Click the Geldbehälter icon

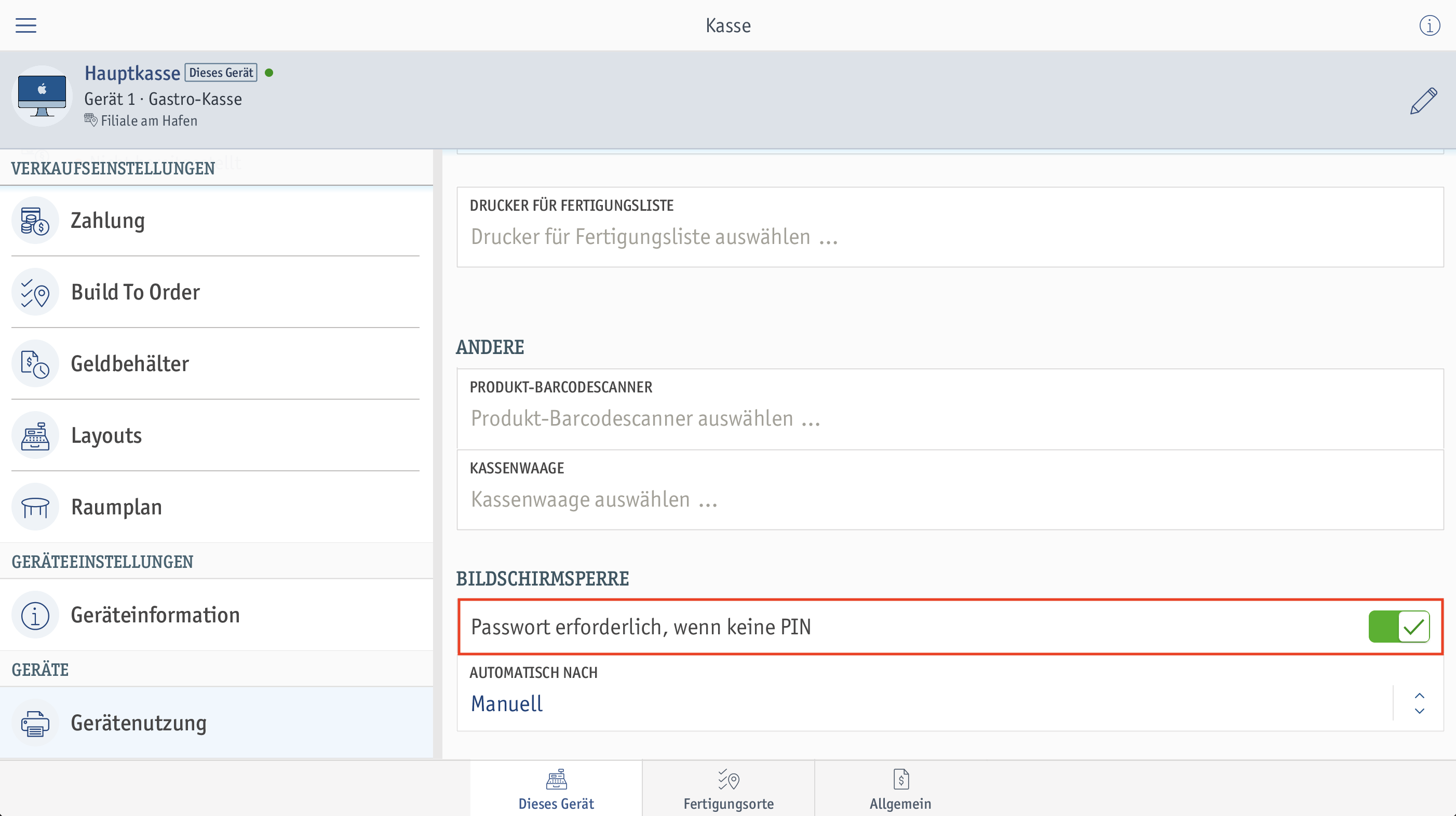(35, 364)
